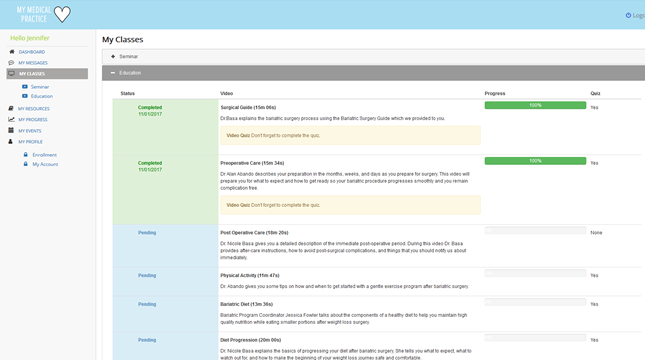Open the My Account link

pyautogui.click(x=45, y=164)
